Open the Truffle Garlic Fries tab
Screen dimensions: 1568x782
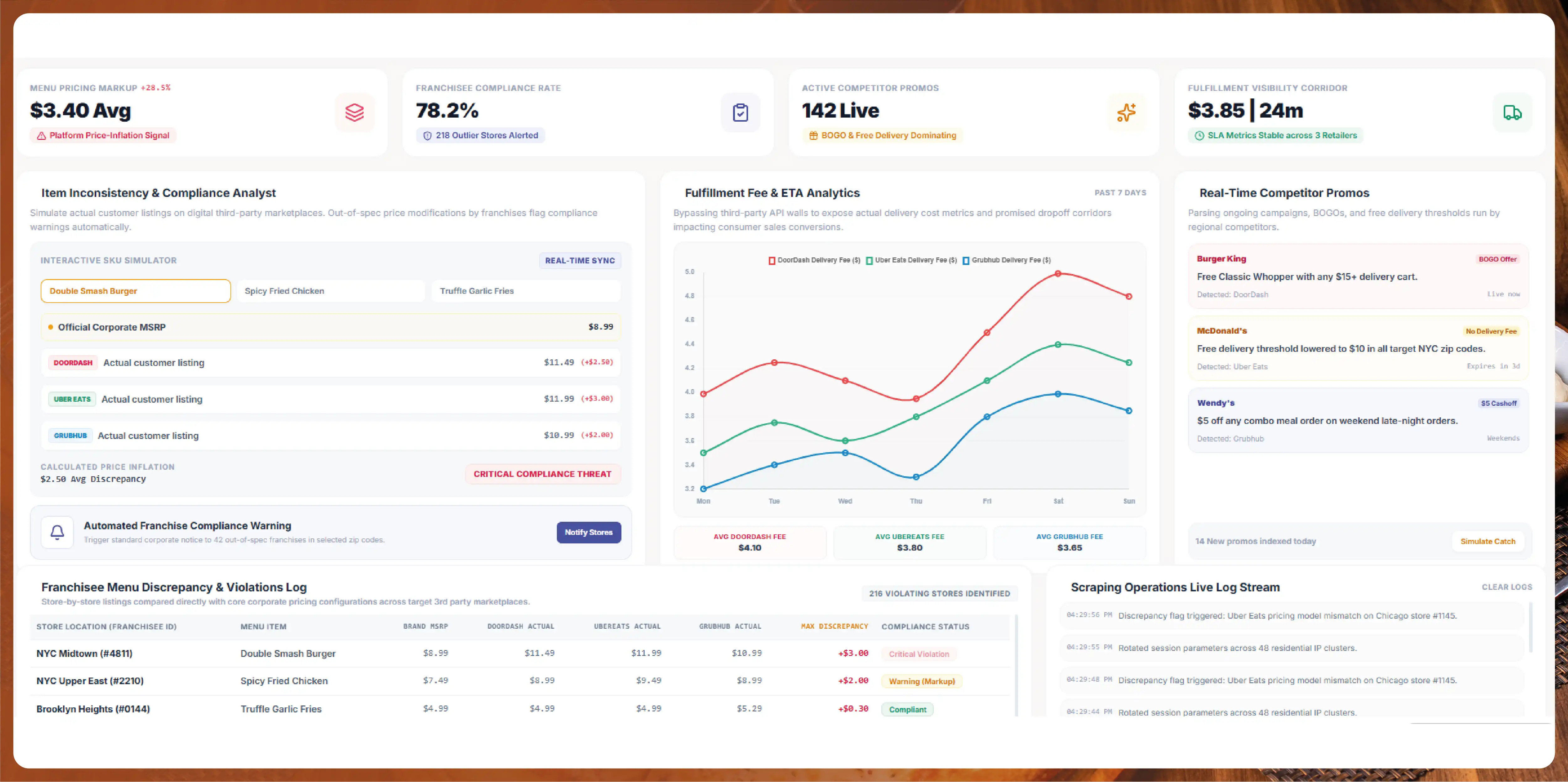coord(526,291)
